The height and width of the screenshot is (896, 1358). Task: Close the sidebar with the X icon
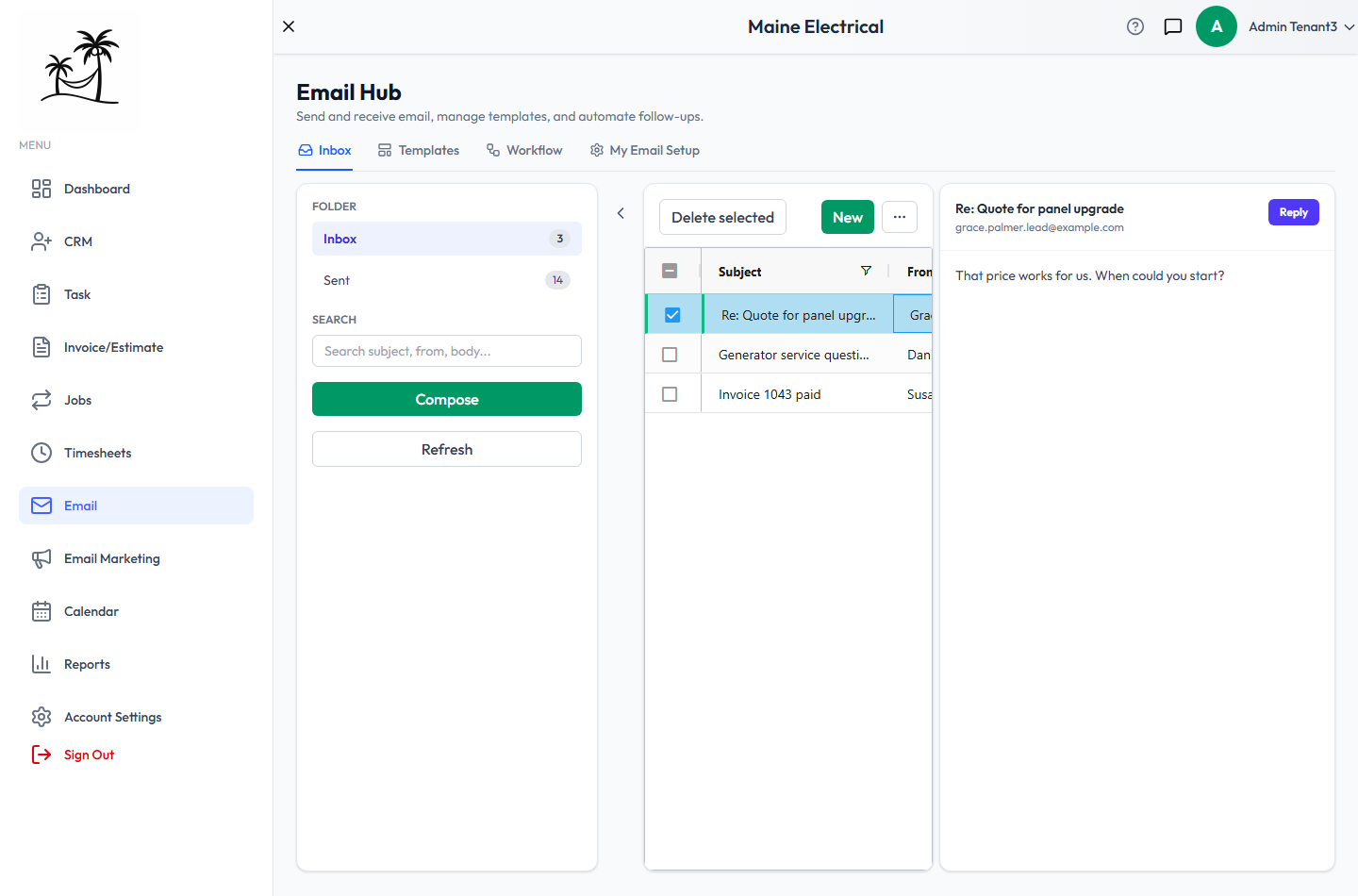pos(289,26)
